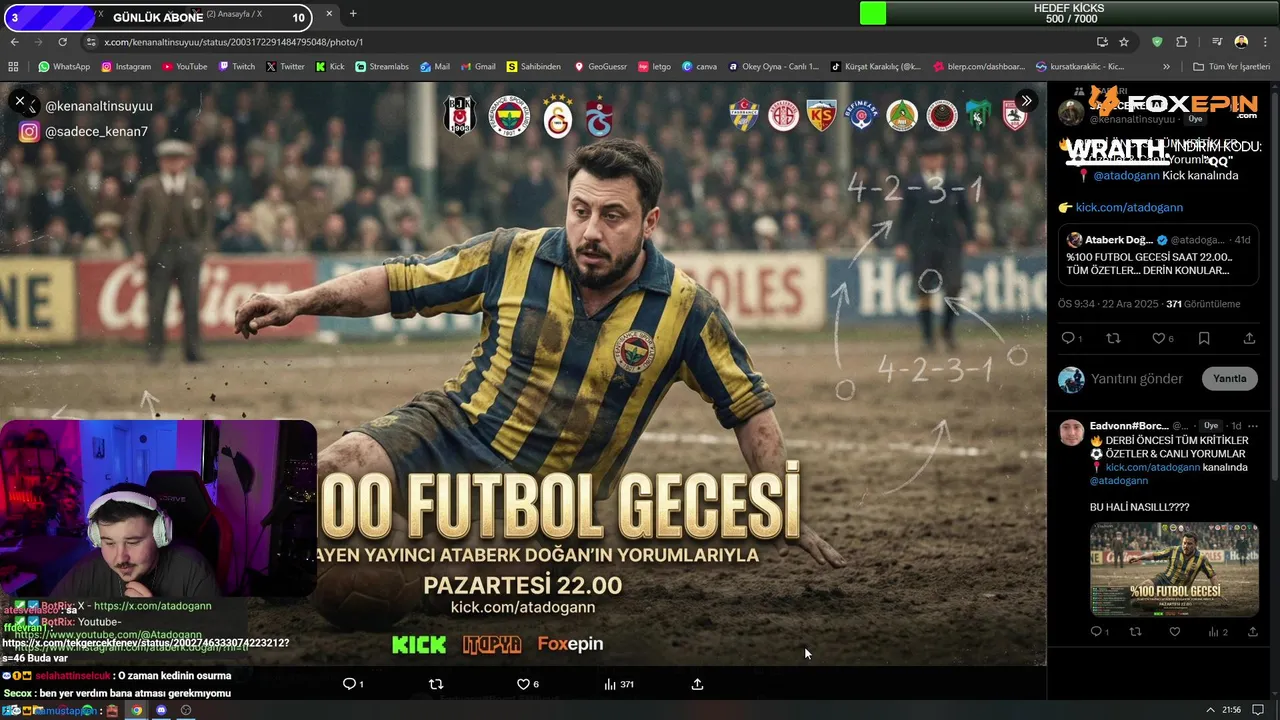The image size is (1280, 720).
Task: Go back using browser back arrow
Action: [14, 42]
